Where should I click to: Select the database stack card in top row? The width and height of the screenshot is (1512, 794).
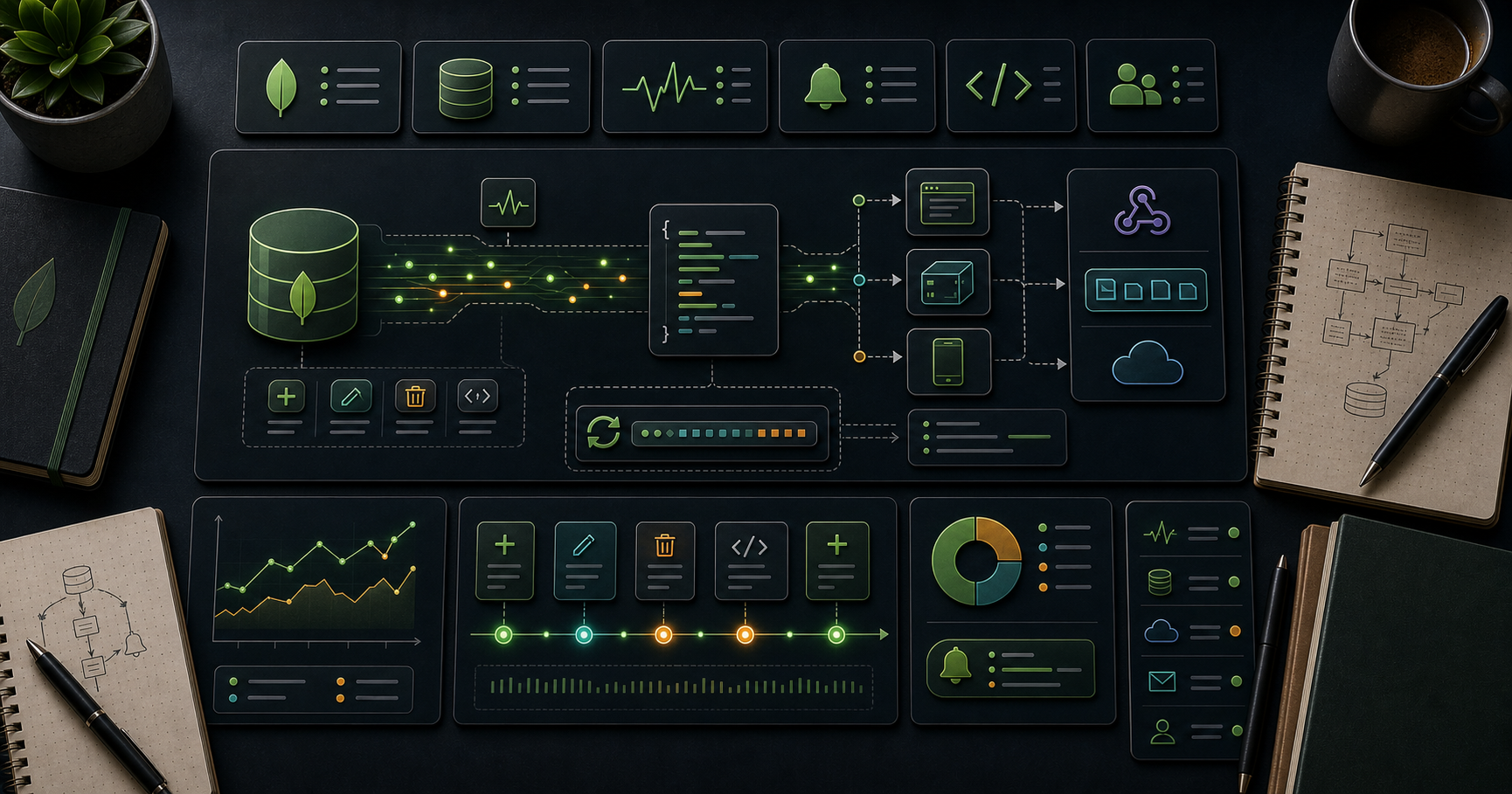click(x=501, y=86)
